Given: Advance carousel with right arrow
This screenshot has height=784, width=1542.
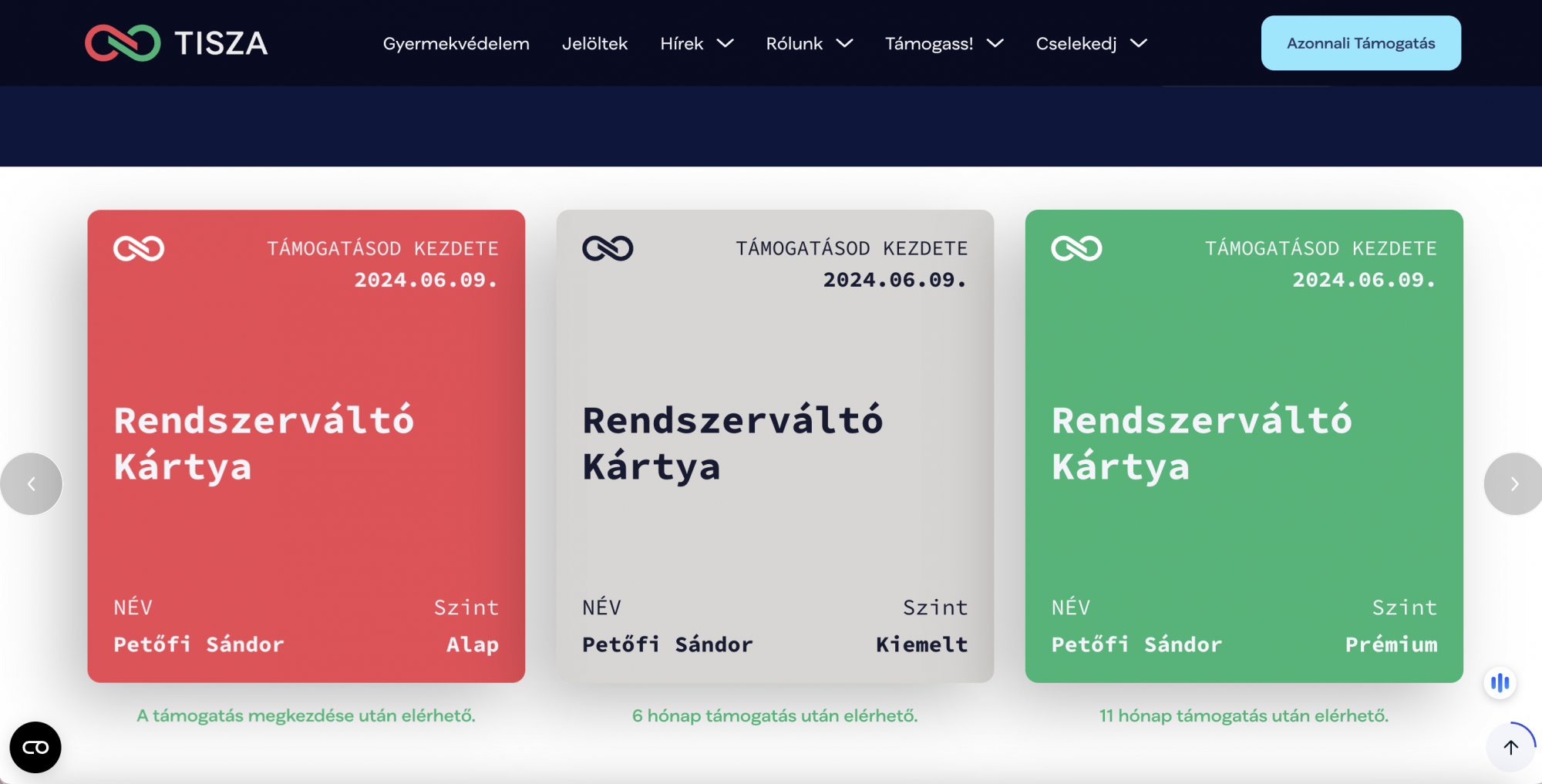Looking at the screenshot, I should tap(1513, 484).
